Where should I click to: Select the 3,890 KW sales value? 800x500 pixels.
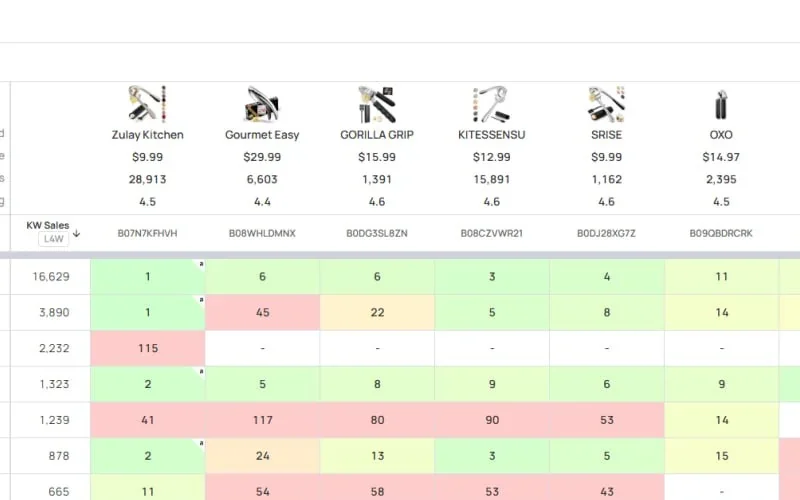click(54, 312)
